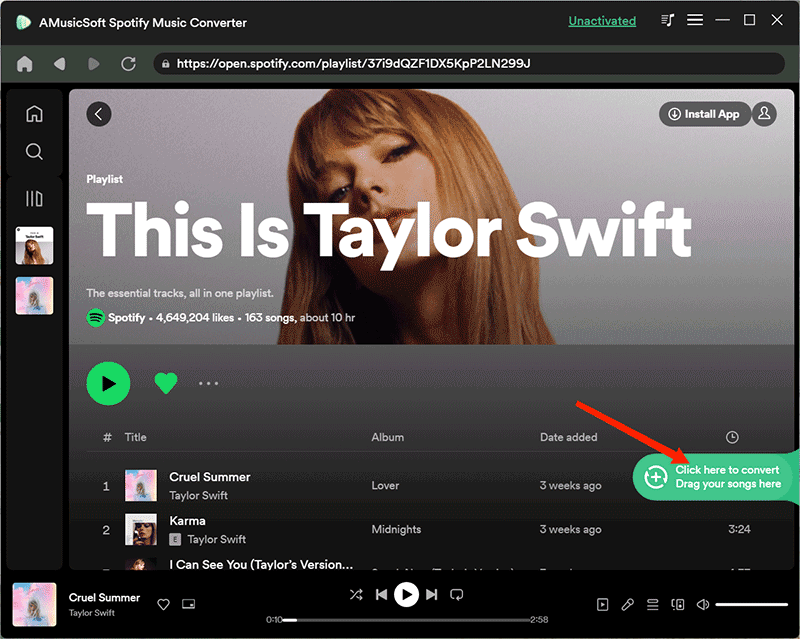The image size is (800, 639).
Task: Click now playing album art in player bar
Action: coord(34,605)
